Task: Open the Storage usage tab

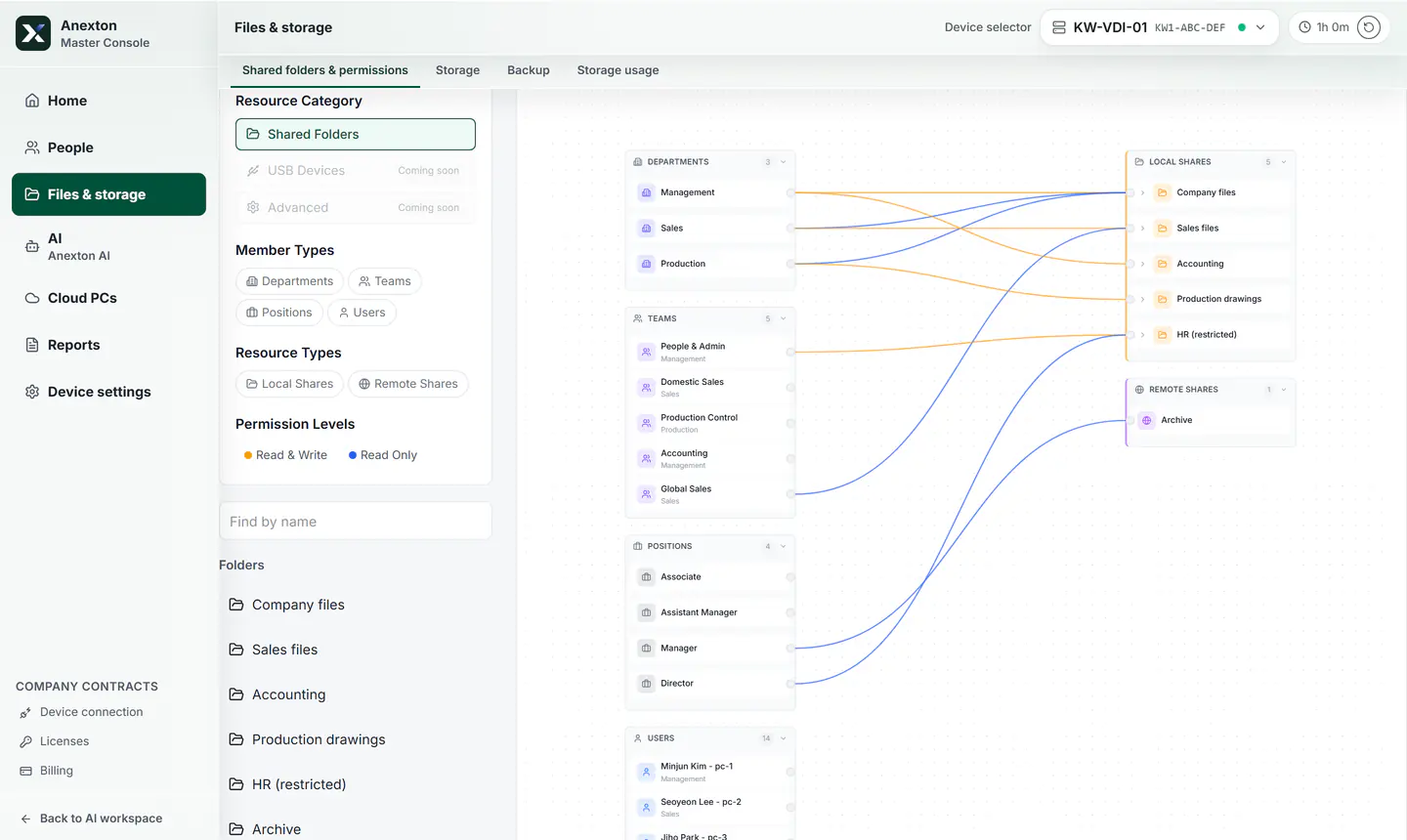Action: point(618,70)
